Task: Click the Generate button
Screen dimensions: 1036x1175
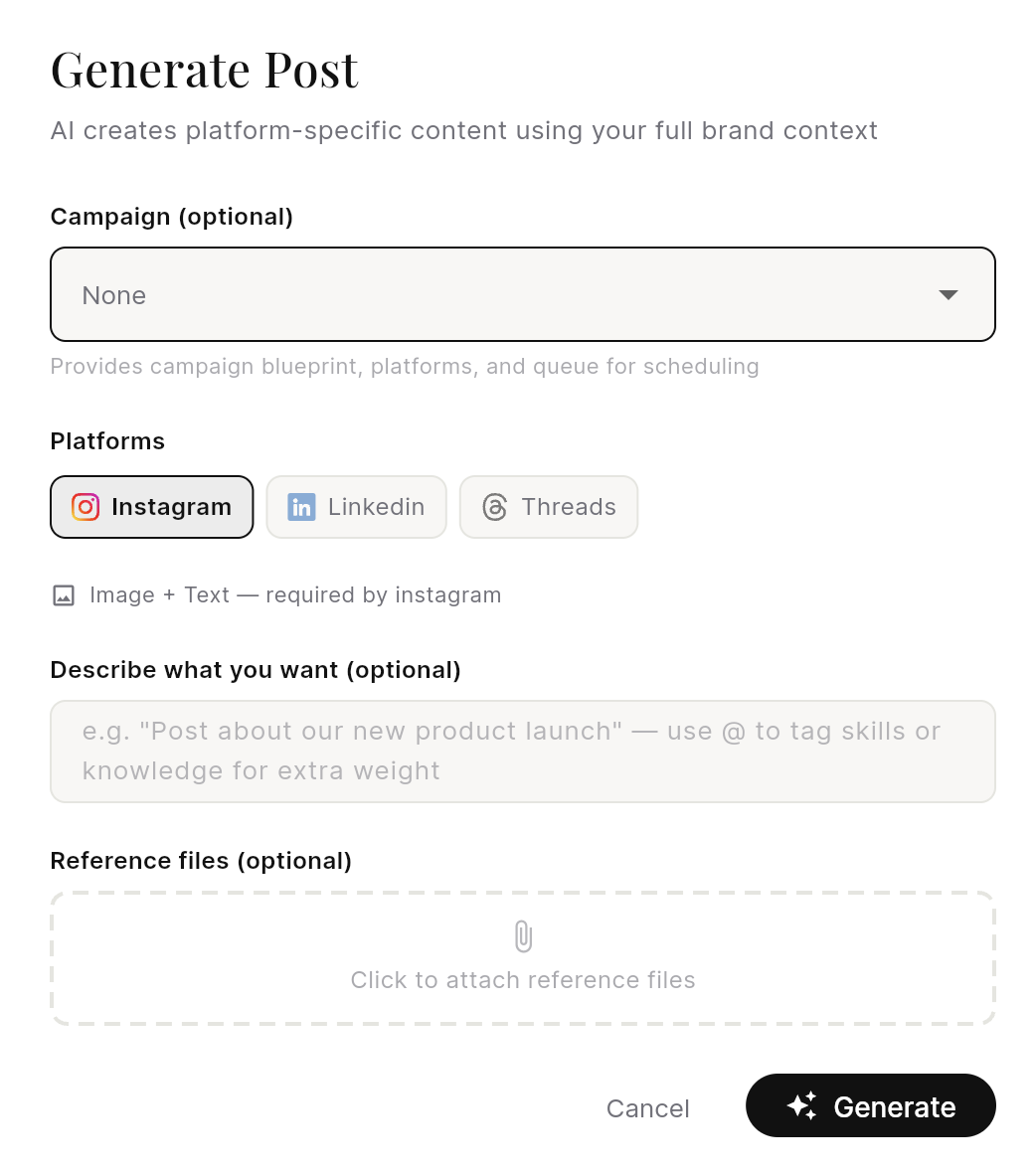Action: (870, 1105)
